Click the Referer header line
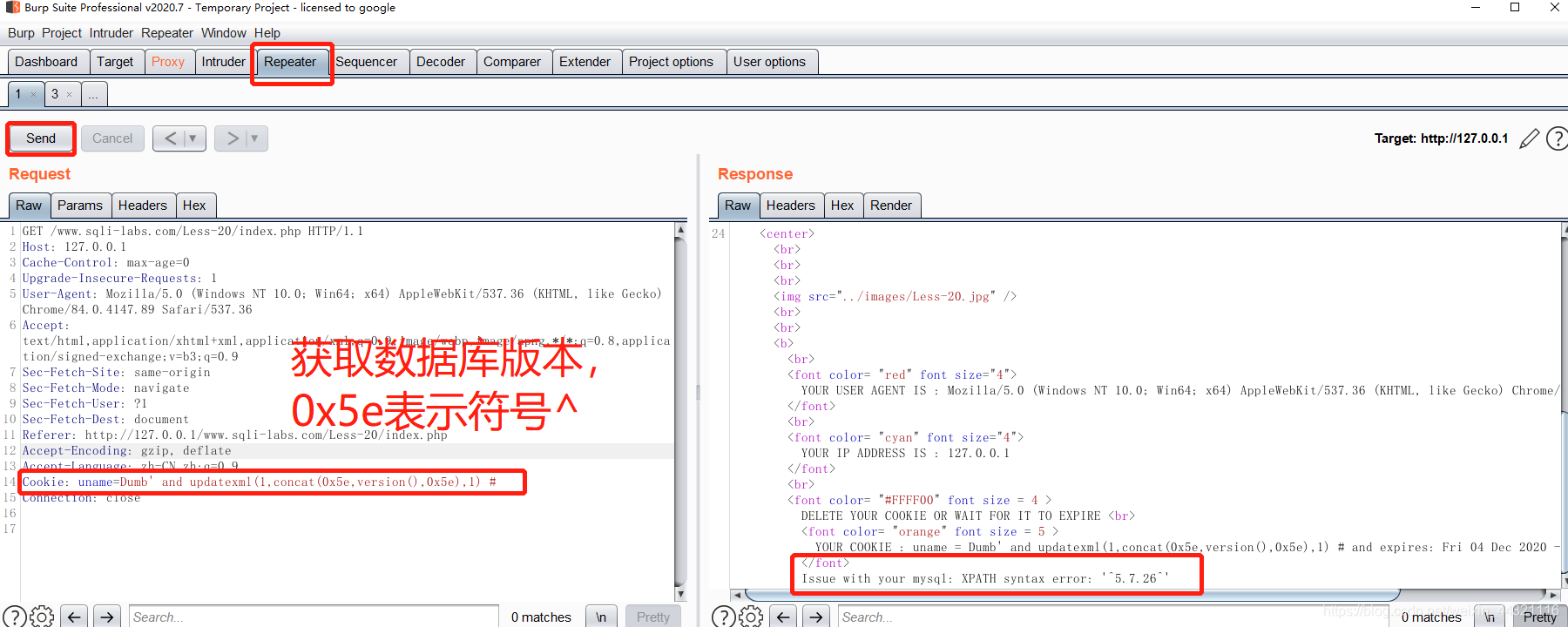 [x=234, y=435]
